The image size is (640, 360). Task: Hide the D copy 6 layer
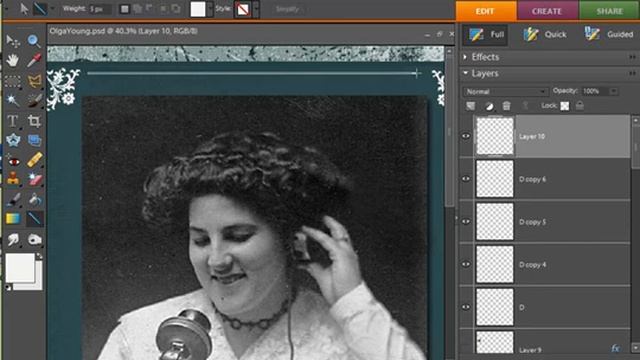click(x=466, y=179)
